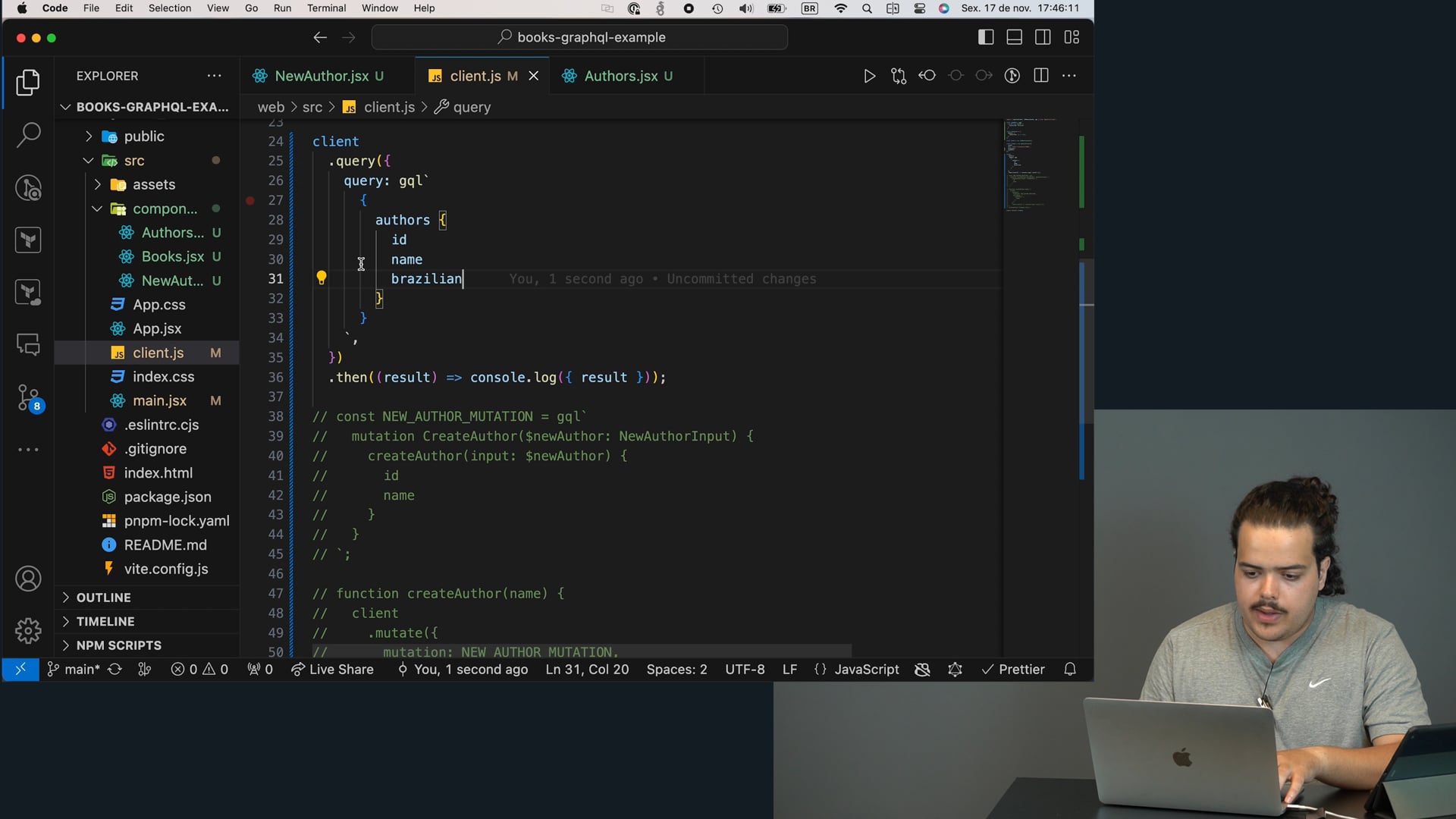1456x819 pixels.
Task: Toggle breakpoint on line 27
Action: click(x=250, y=201)
